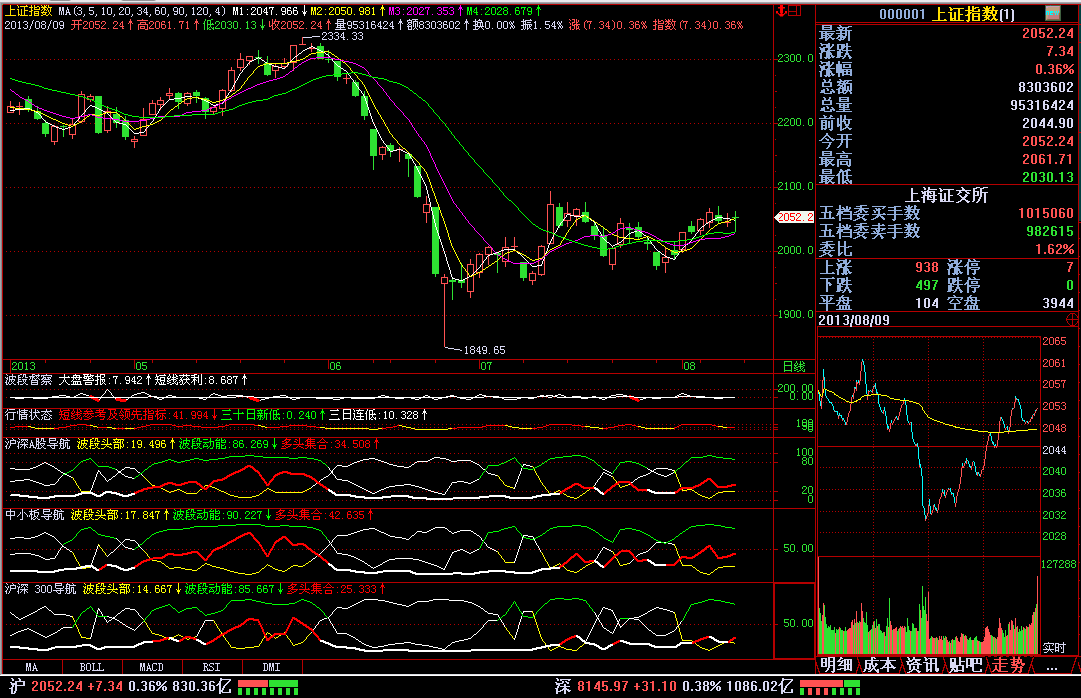Screen dimensions: 1081x698
Task: Click the Shanghai red-green strength bar in status bar
Action: pyautogui.click(x=269, y=687)
